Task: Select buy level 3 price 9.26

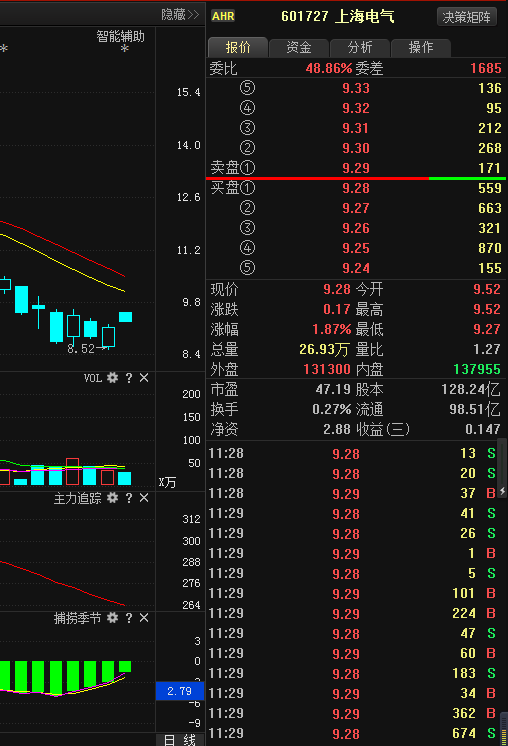Action: [x=356, y=228]
